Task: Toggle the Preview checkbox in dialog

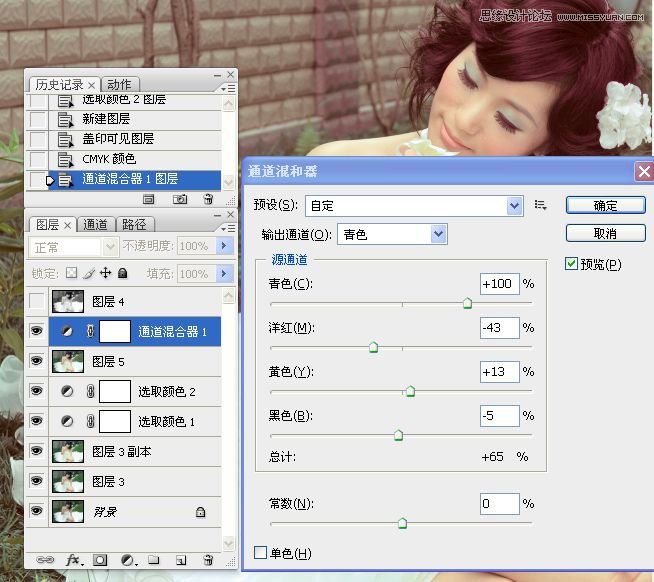Action: coord(572,264)
